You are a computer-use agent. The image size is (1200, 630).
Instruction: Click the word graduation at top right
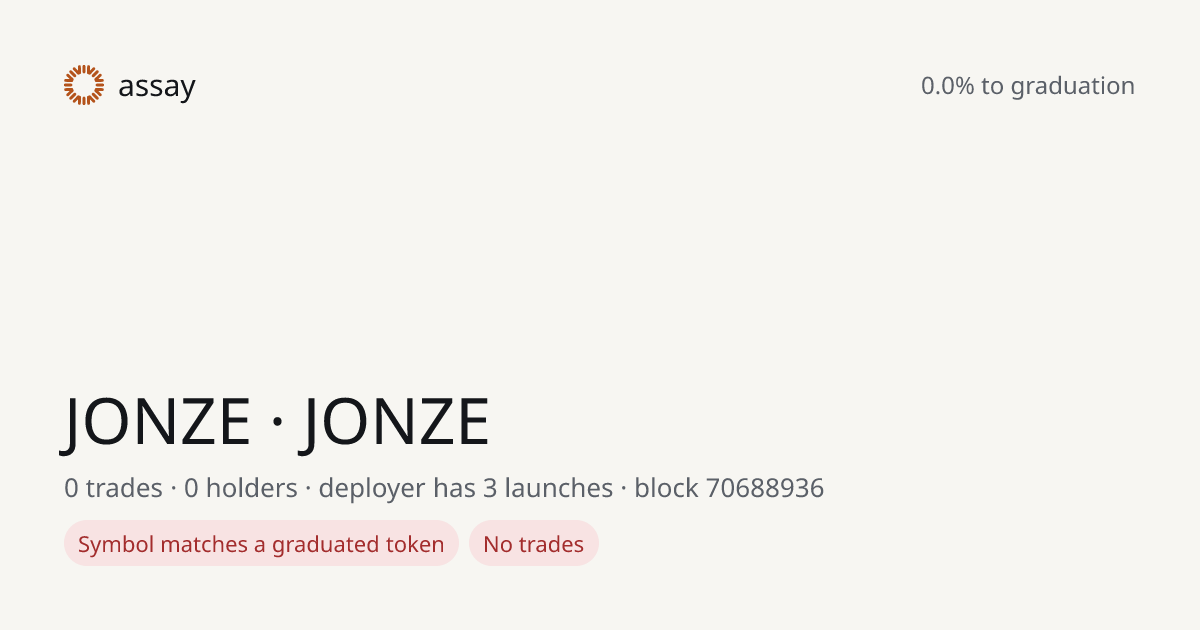coord(1072,87)
